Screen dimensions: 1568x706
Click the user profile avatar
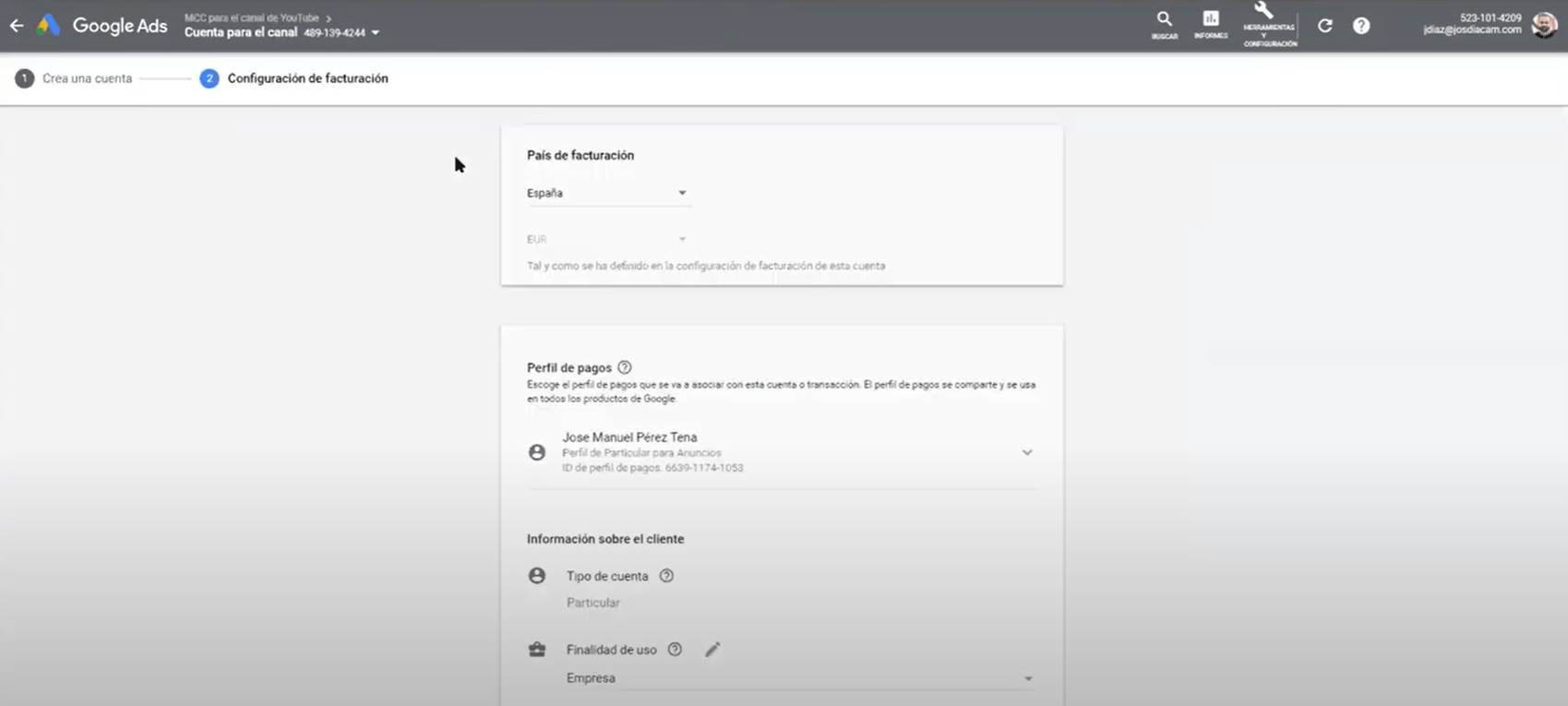click(1544, 25)
